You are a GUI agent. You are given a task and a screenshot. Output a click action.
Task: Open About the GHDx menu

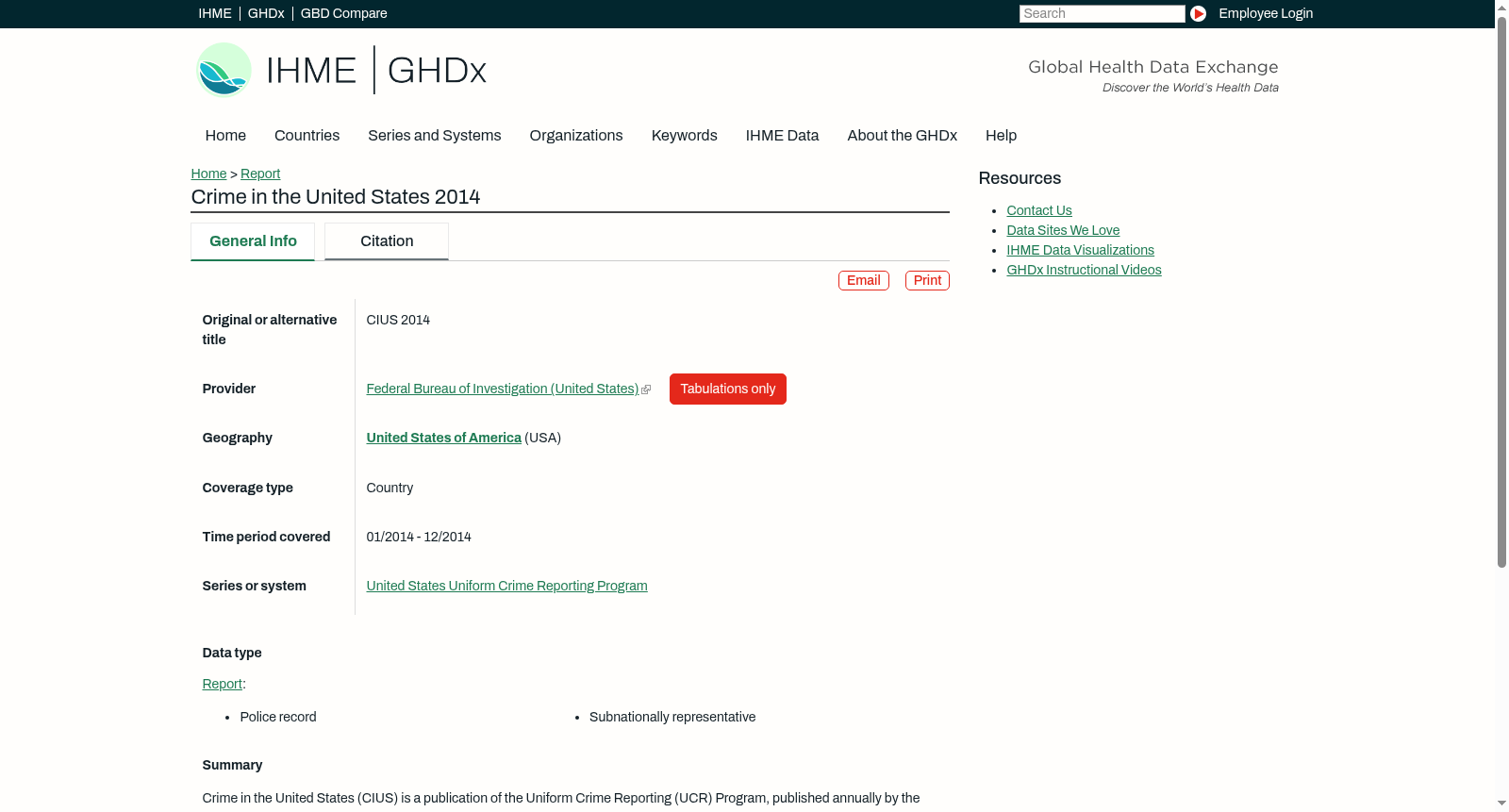tap(903, 136)
